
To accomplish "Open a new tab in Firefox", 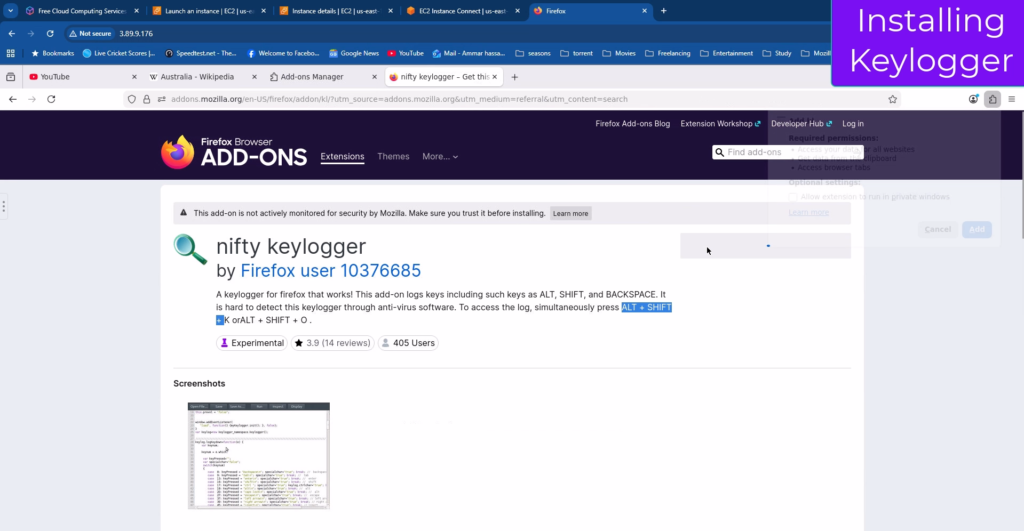I will (515, 77).
